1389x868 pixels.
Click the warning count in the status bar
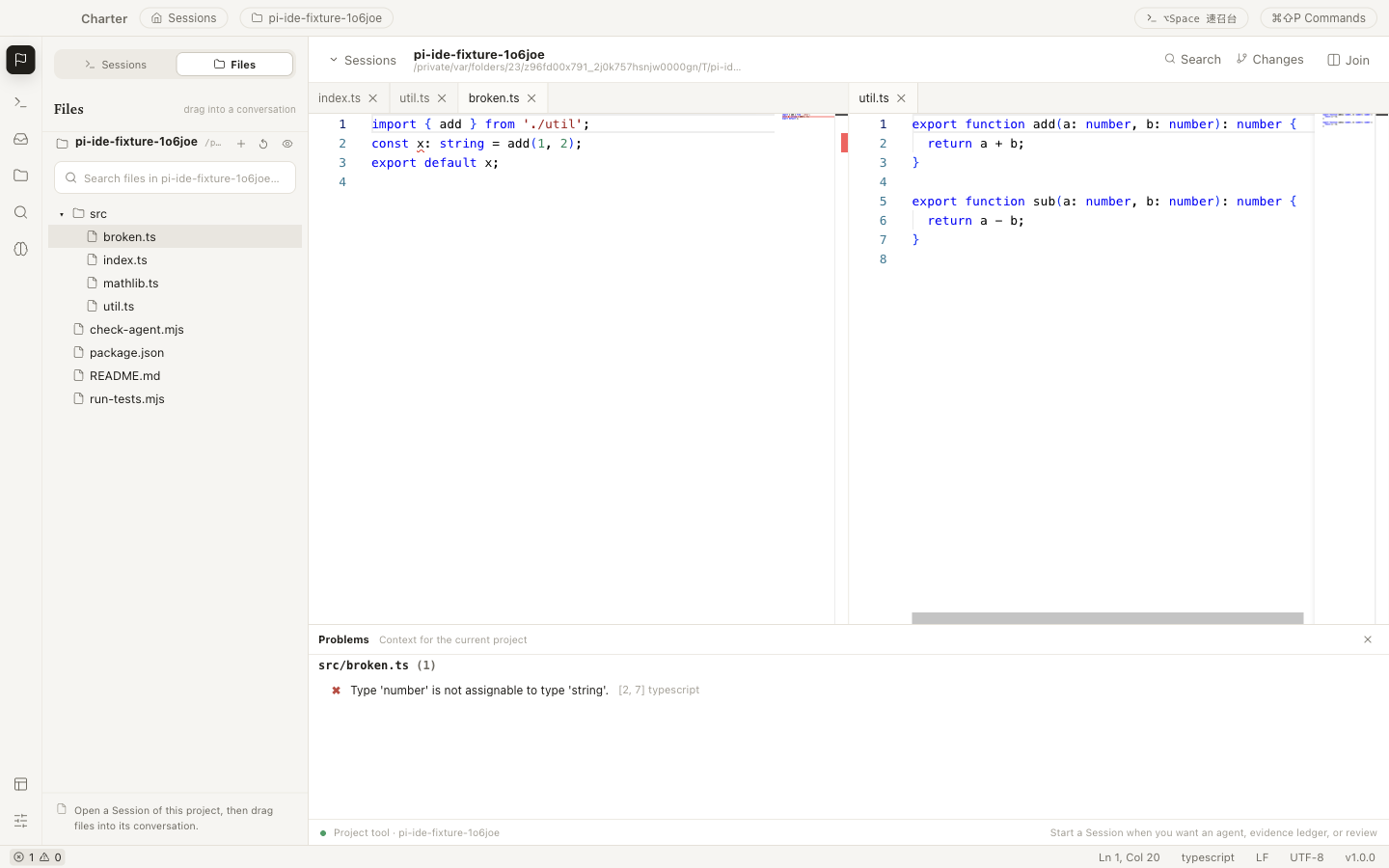[50, 857]
